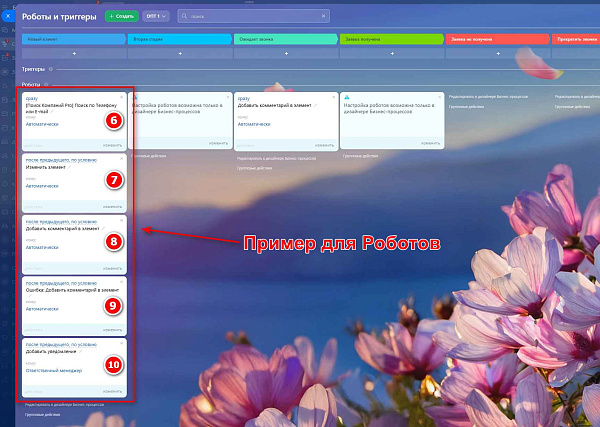
Task: Select the Вторая стадия stage header
Action: (180, 39)
